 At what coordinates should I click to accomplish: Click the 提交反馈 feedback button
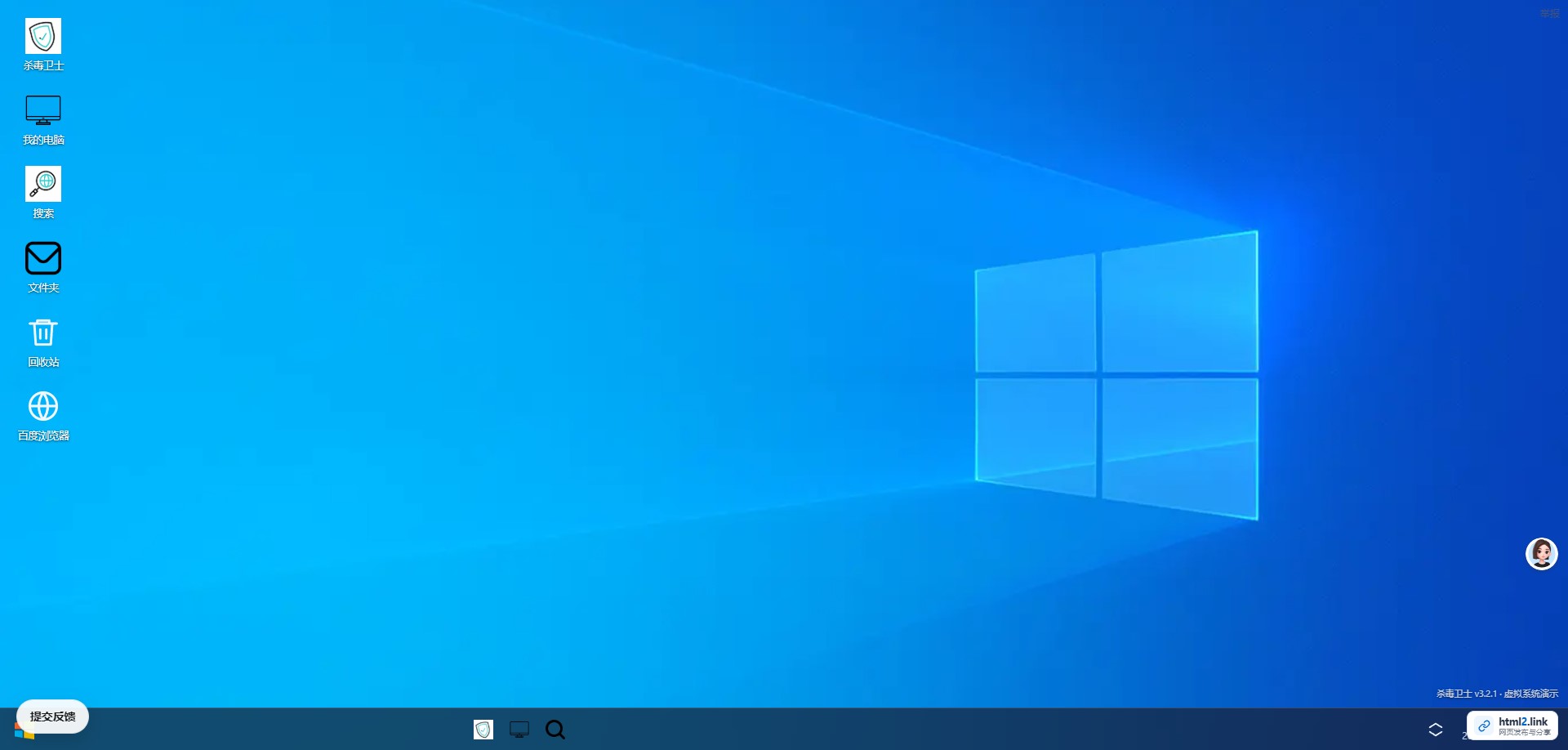coord(53,717)
